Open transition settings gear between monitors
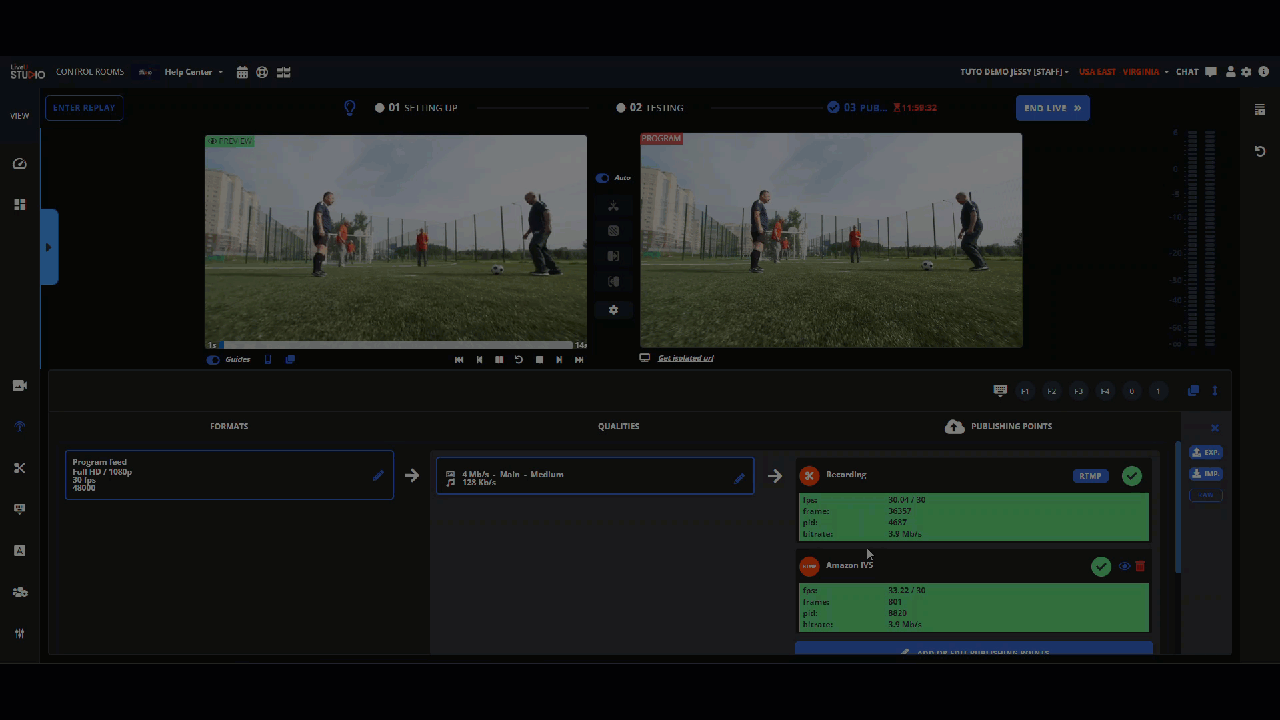 coord(613,310)
